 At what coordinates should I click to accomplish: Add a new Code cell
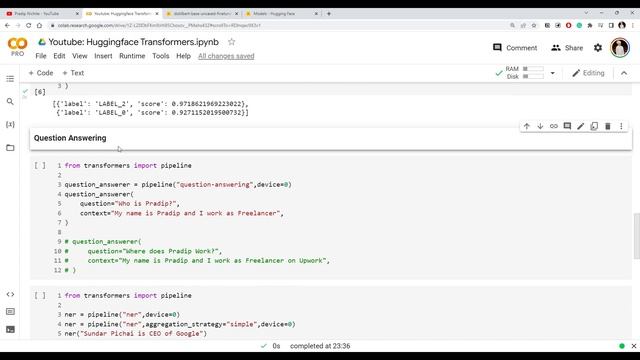pos(41,73)
